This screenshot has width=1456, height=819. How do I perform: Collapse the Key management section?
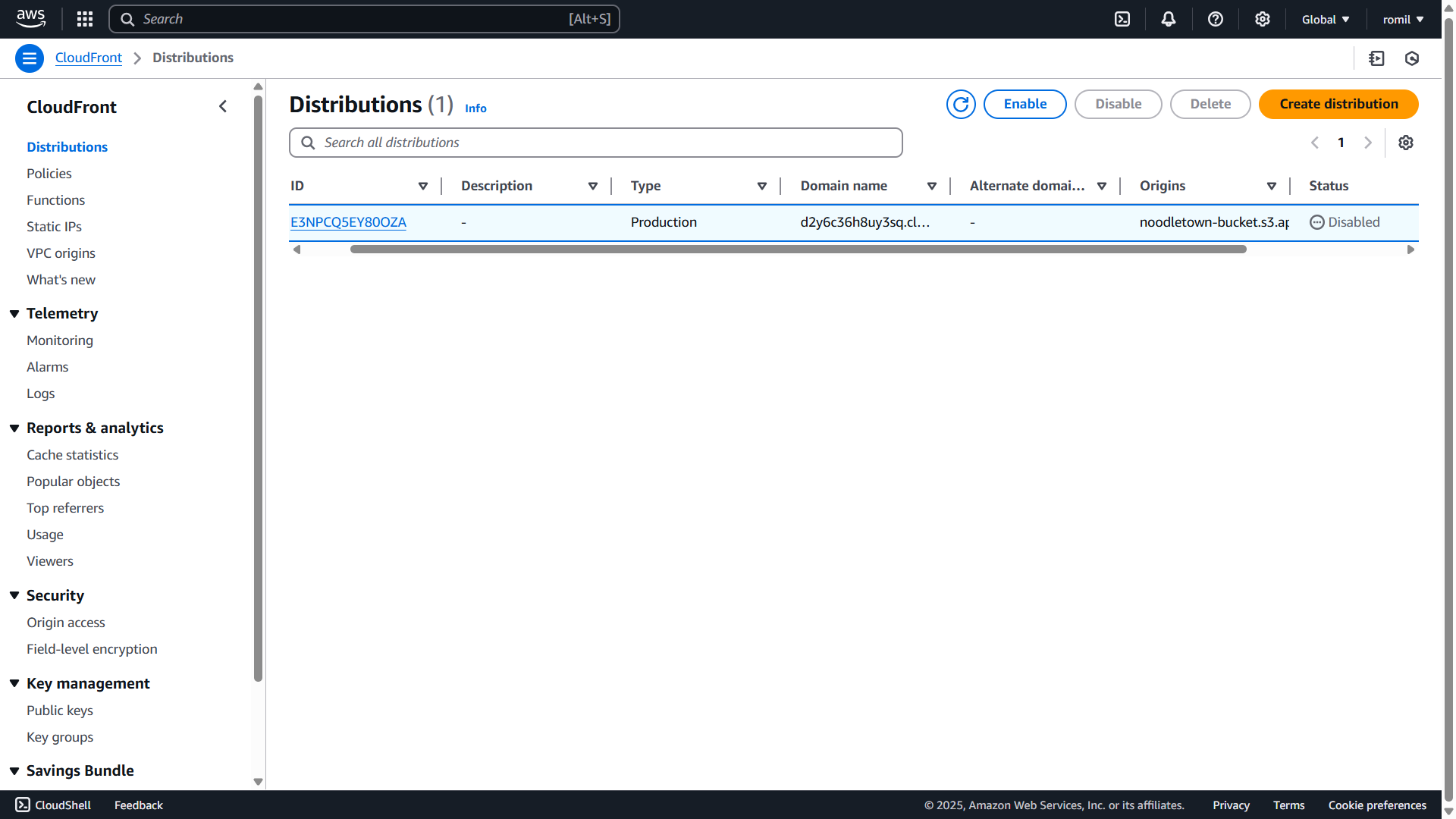14,683
